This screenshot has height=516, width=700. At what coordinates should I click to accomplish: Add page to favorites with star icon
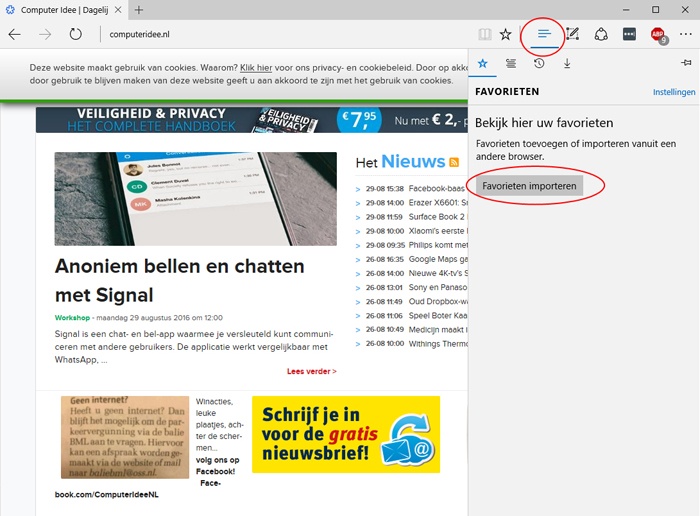[x=505, y=34]
